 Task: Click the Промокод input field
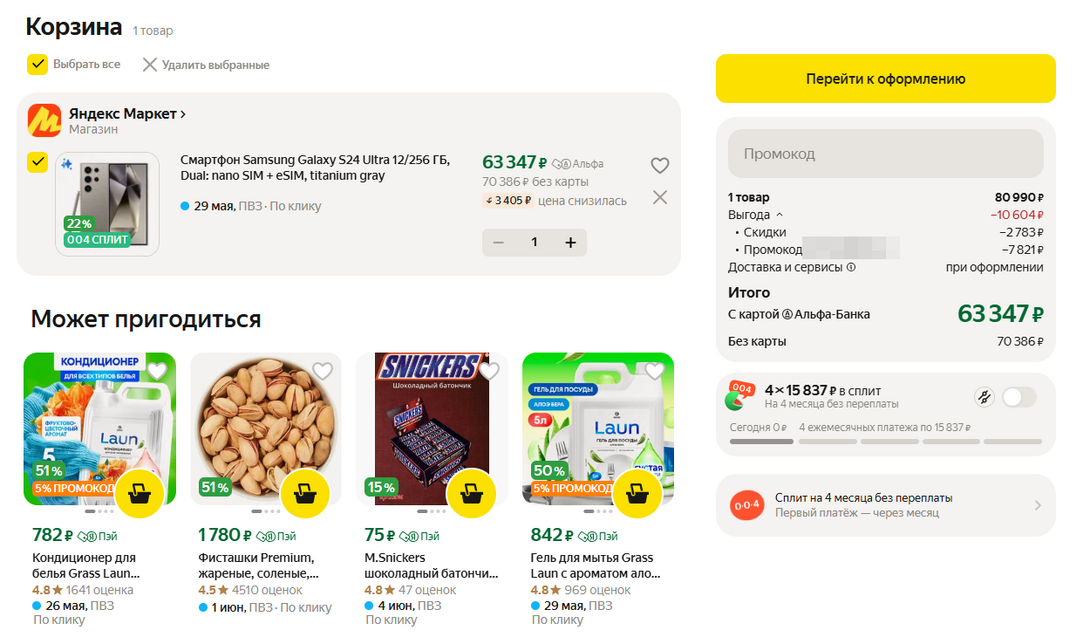[x=885, y=154]
